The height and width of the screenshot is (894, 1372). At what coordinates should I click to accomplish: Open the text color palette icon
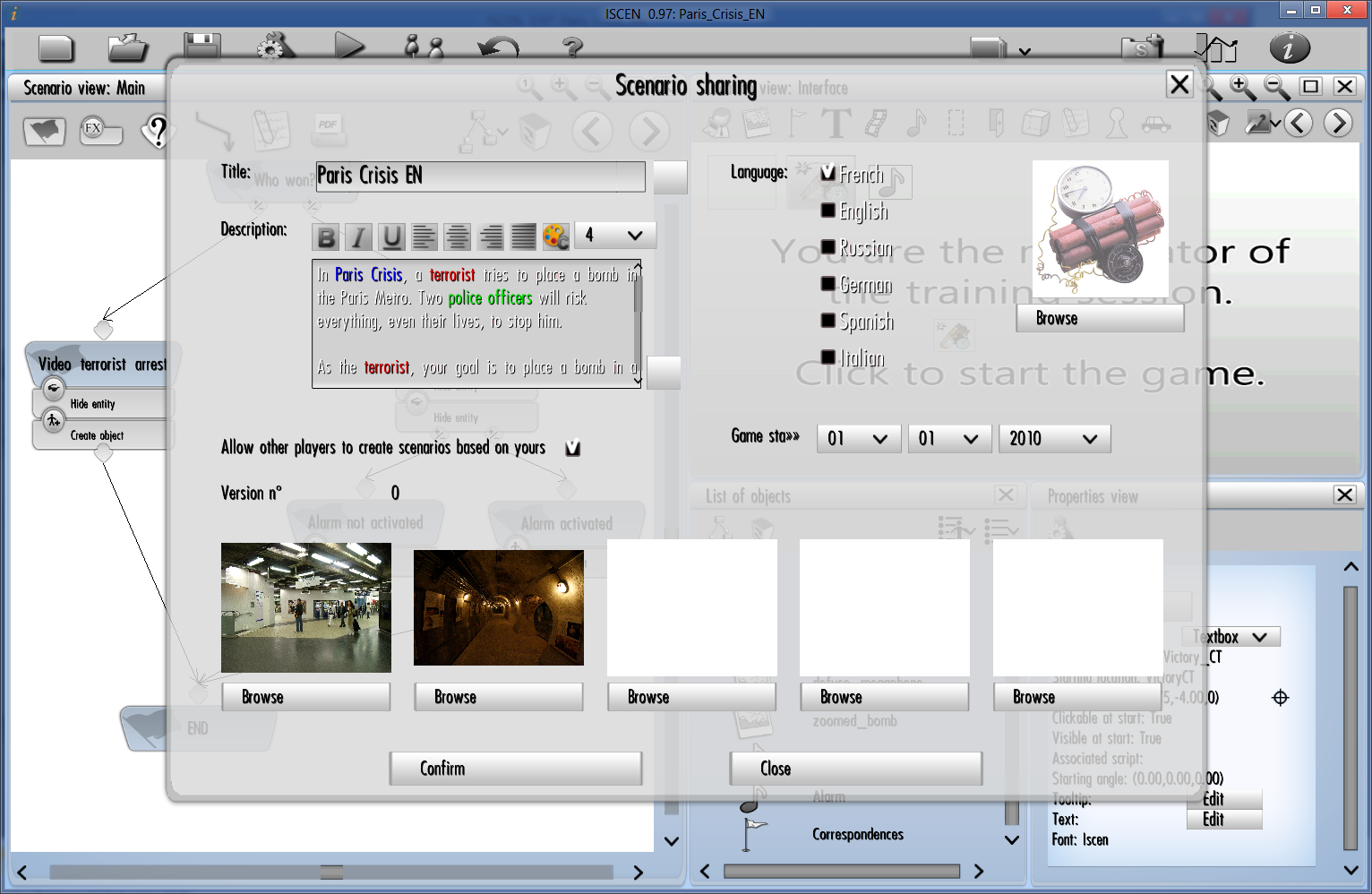coord(556,237)
